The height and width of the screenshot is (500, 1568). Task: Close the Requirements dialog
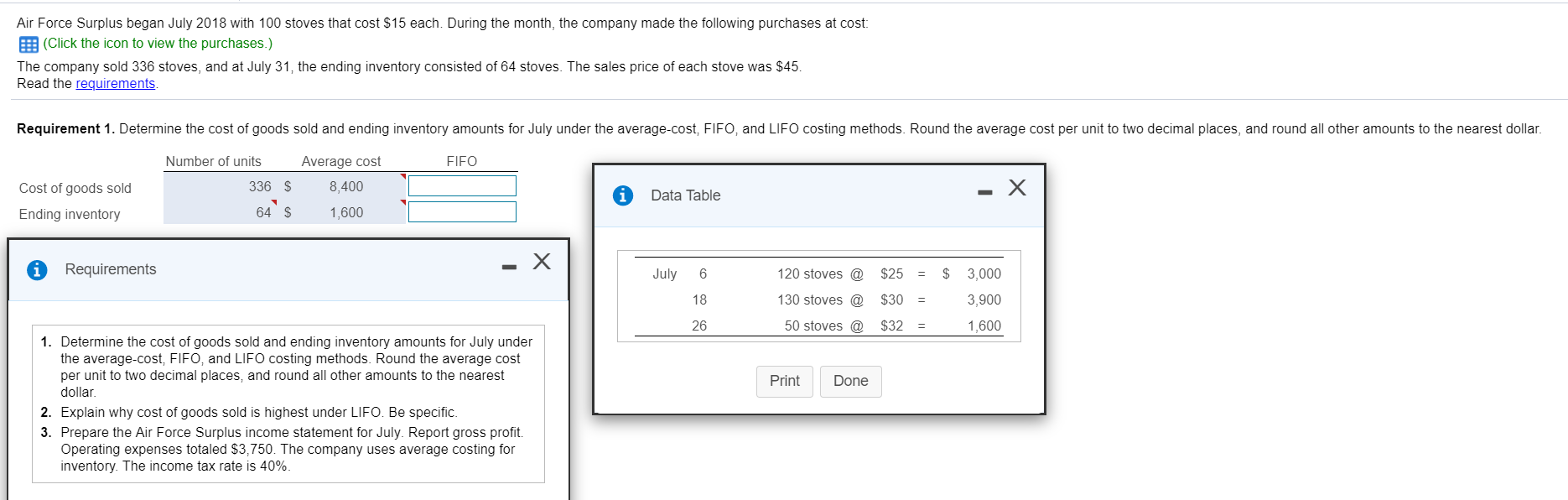click(x=542, y=261)
